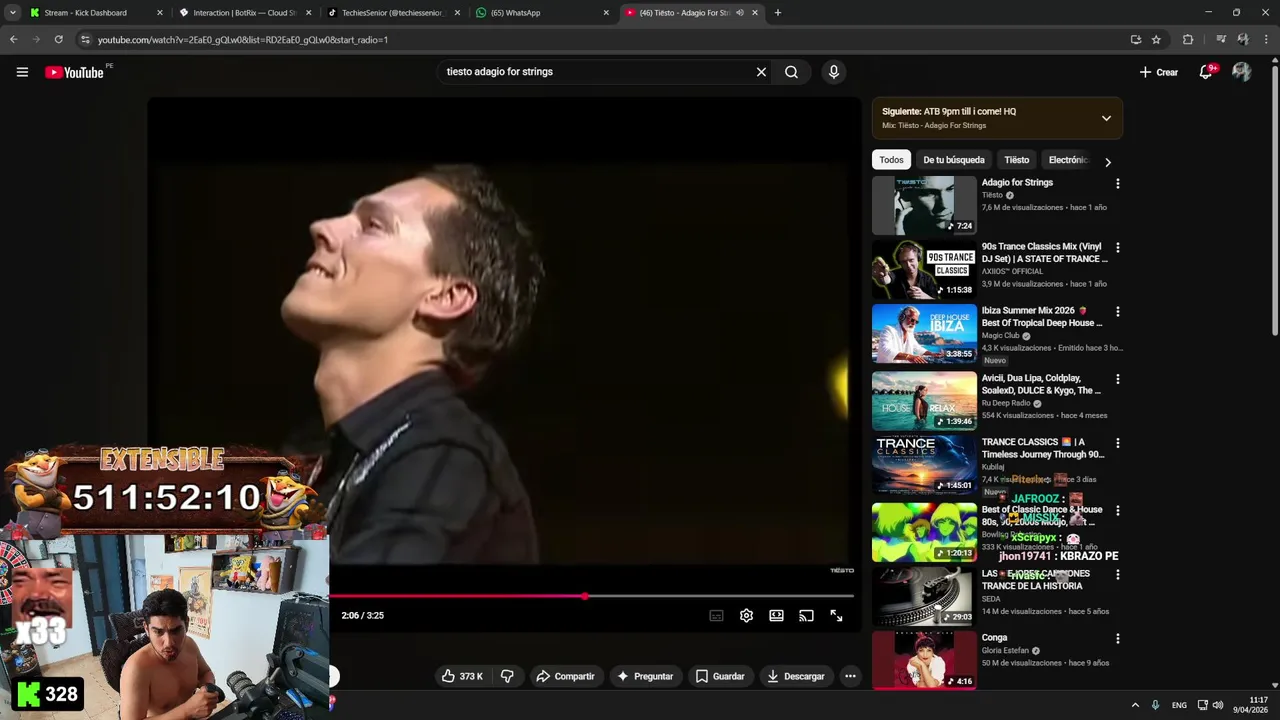Open Adagio for Strings thumbnail 7:24

(x=924, y=205)
